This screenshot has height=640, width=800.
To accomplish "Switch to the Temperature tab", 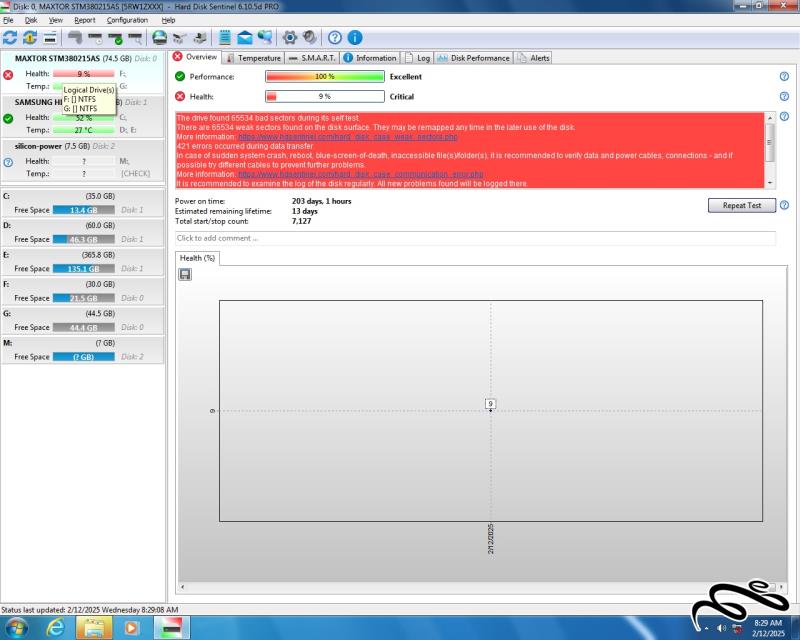I will coord(254,58).
